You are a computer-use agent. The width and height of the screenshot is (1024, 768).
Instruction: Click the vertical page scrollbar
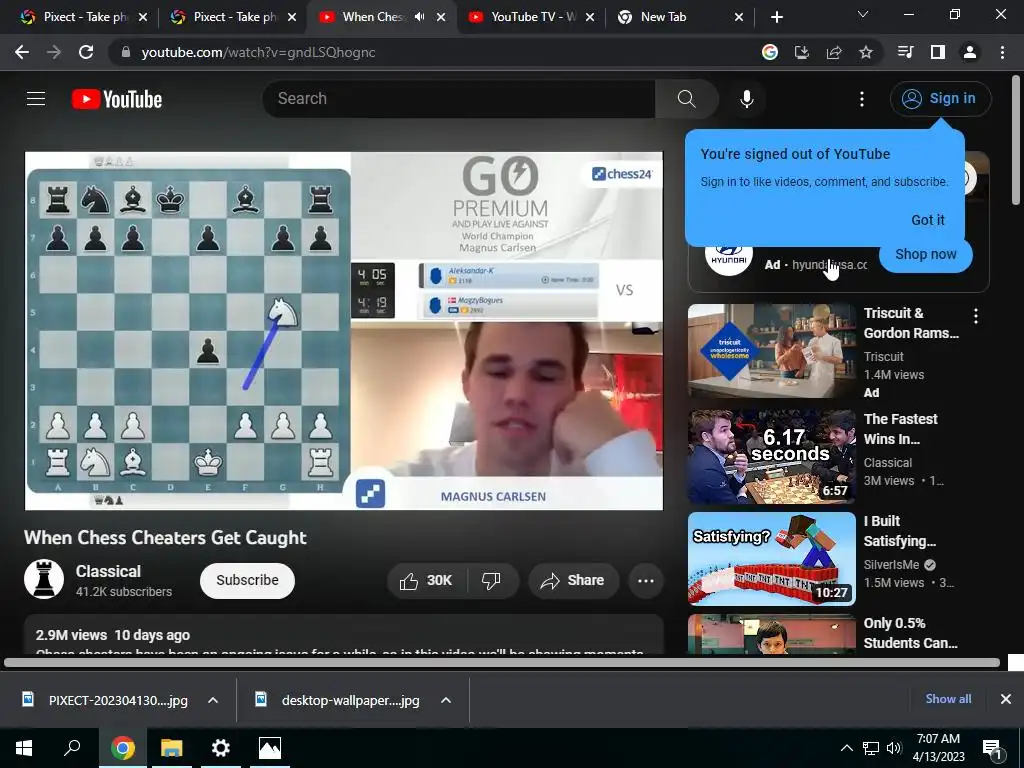click(x=1016, y=140)
